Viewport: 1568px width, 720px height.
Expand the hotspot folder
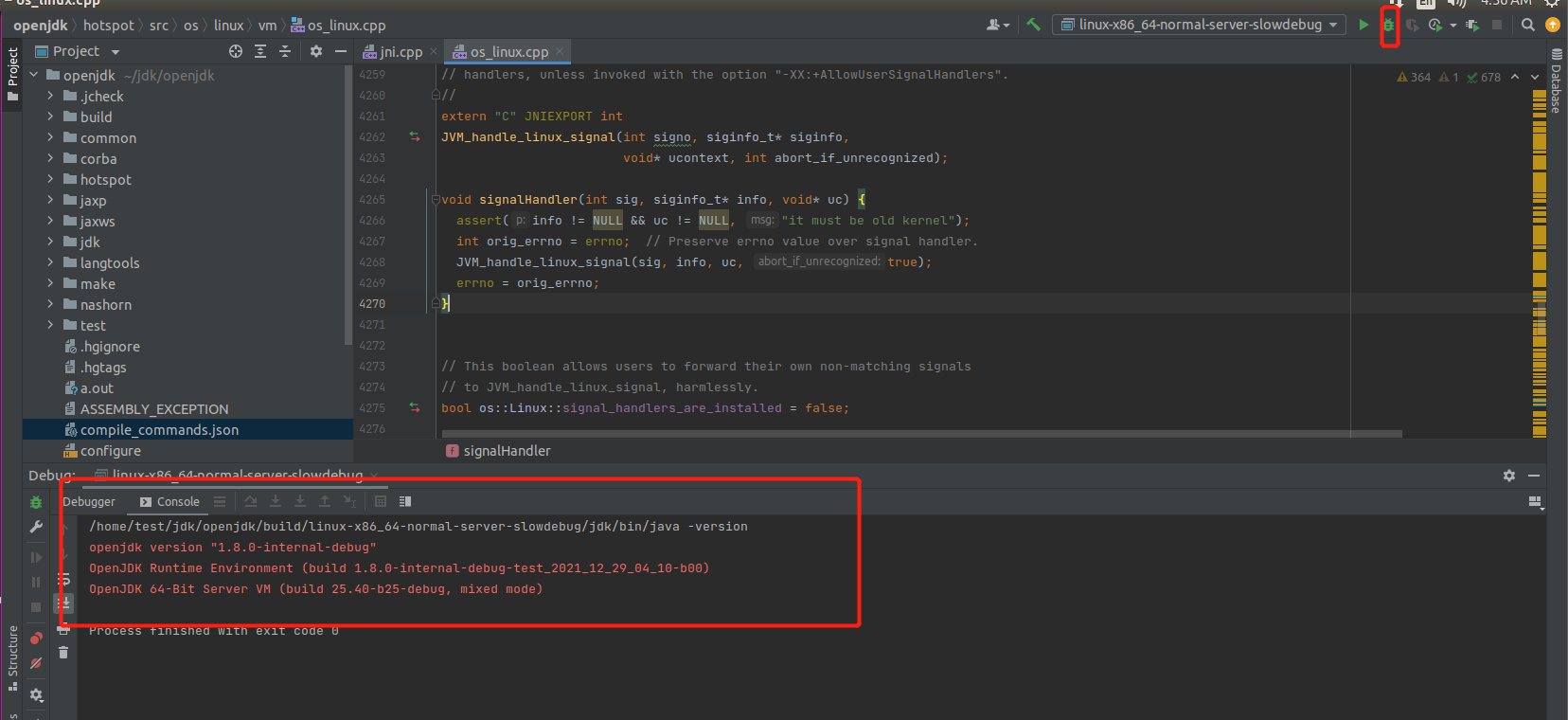pyautogui.click(x=50, y=179)
